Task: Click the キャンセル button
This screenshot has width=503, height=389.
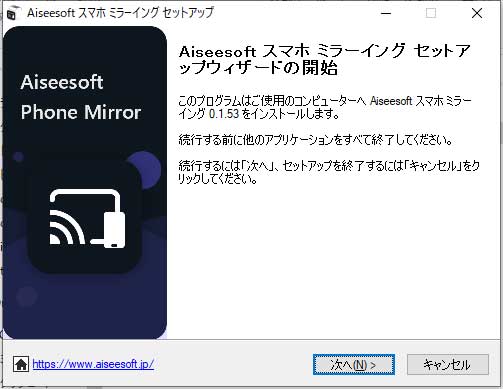Action: (x=448, y=364)
